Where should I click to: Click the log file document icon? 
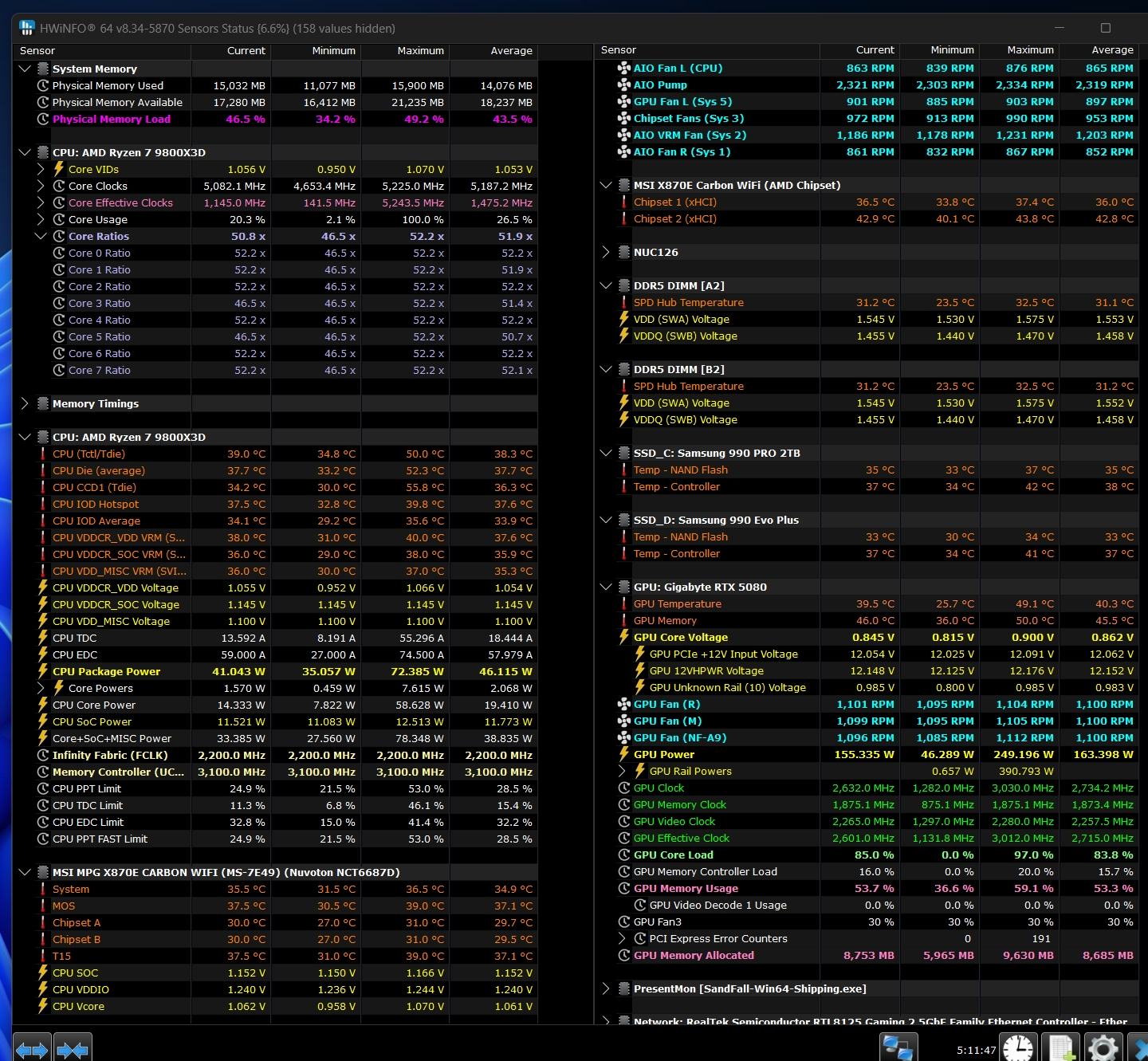click(1061, 1049)
